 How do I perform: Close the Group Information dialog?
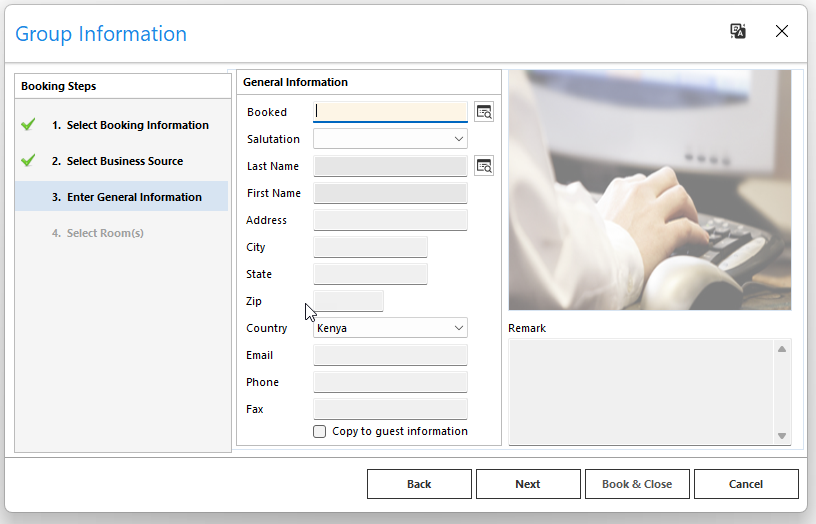click(x=782, y=31)
